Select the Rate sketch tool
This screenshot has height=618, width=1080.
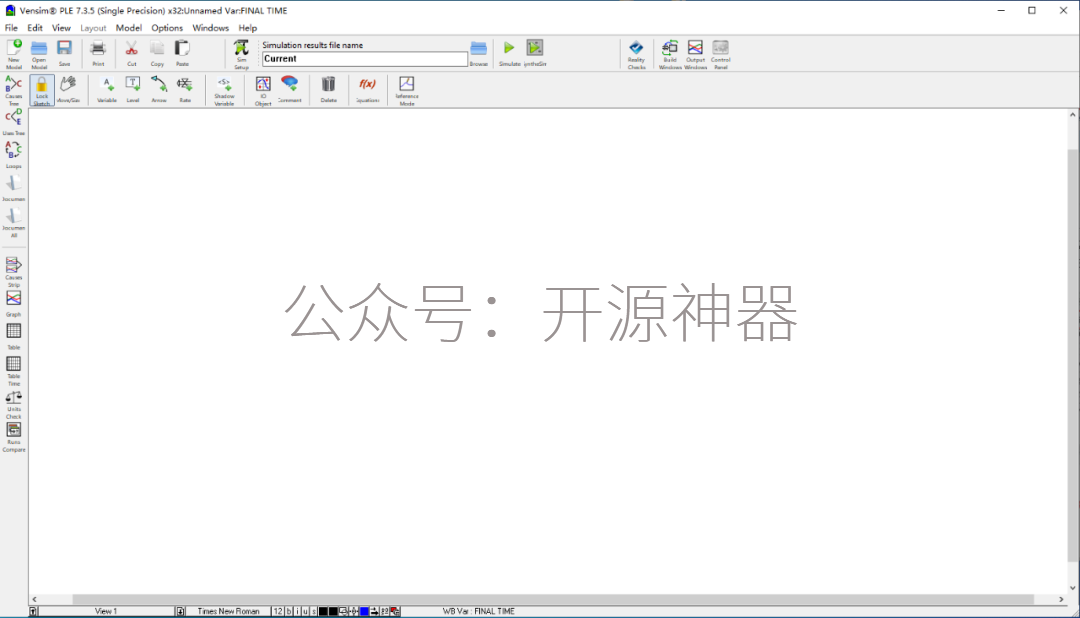tap(185, 90)
